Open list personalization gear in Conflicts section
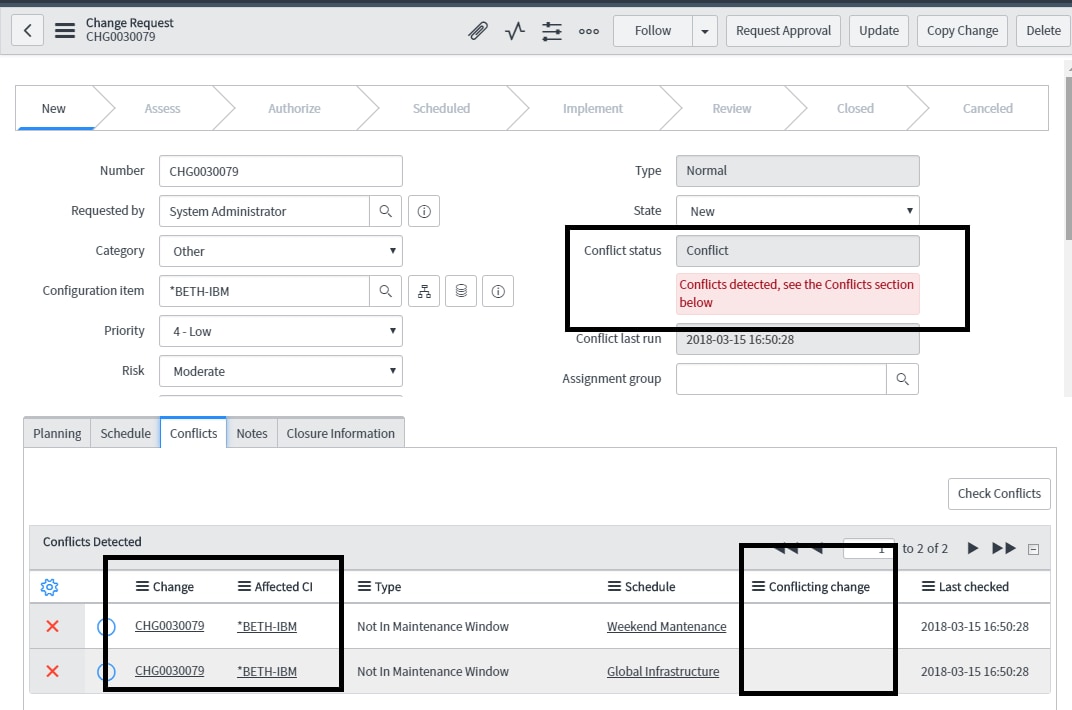Screen dimensions: 1072x710 [x=49, y=587]
